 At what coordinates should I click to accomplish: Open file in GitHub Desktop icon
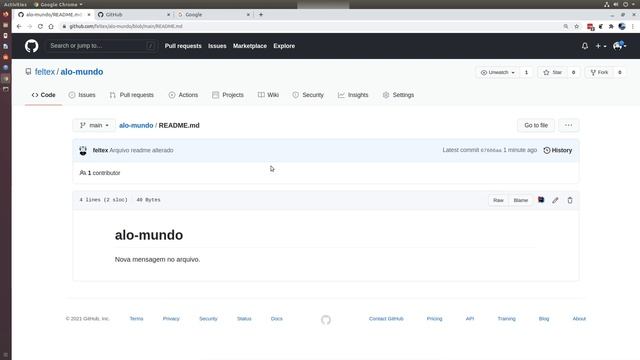click(x=541, y=200)
